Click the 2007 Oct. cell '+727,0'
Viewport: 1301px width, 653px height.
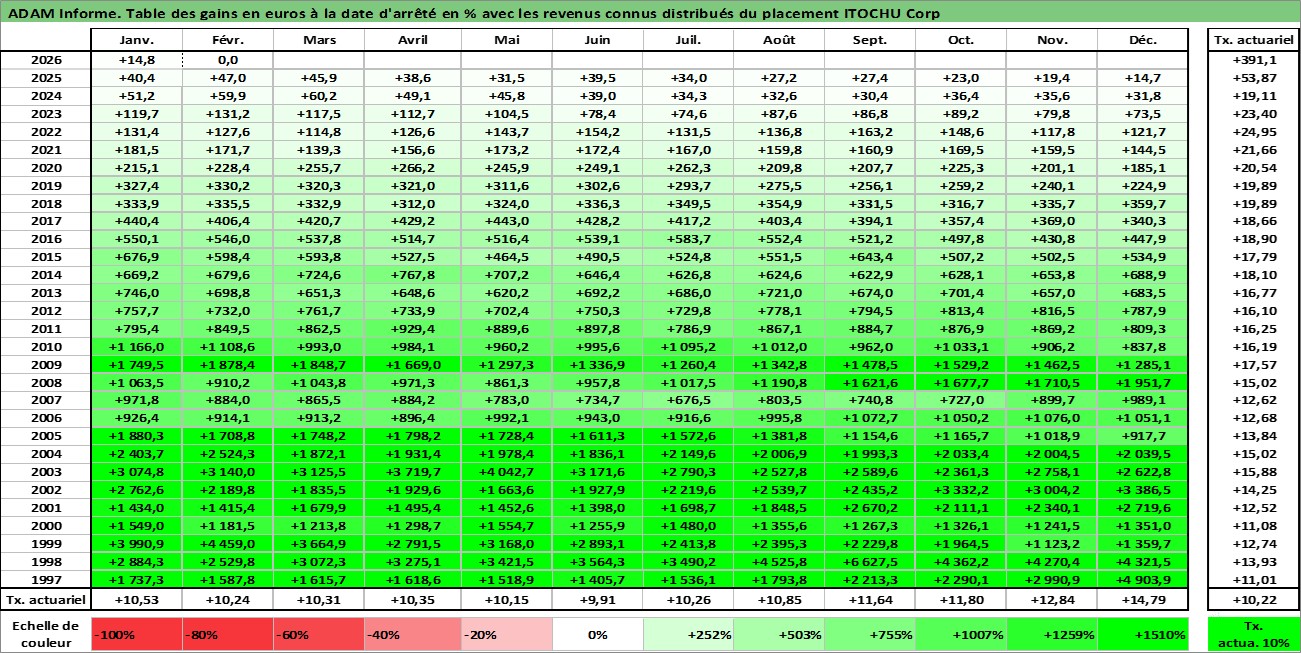[x=961, y=401]
